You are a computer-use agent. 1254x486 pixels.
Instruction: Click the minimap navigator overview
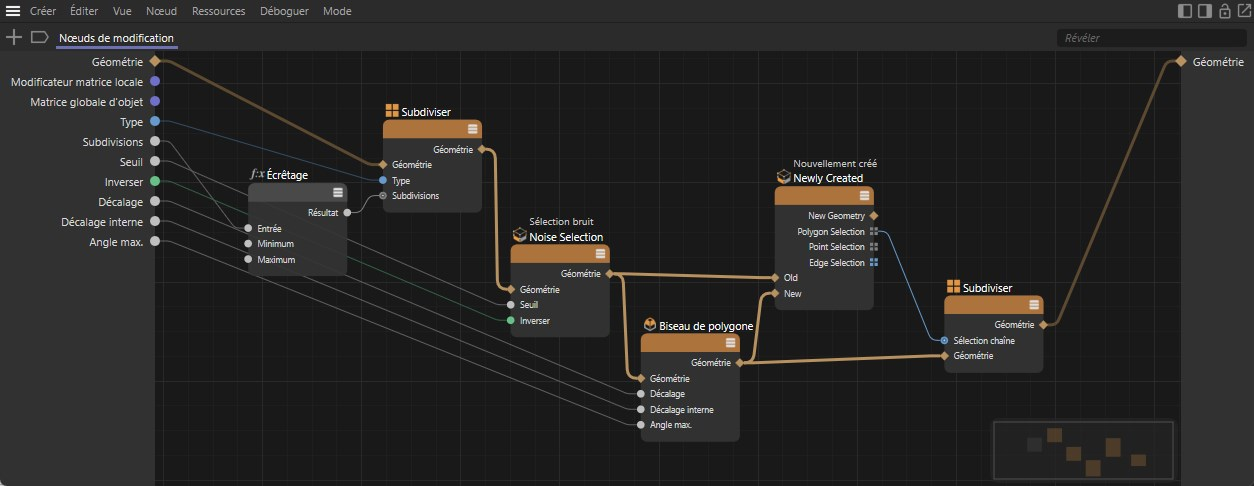[x=1083, y=450]
